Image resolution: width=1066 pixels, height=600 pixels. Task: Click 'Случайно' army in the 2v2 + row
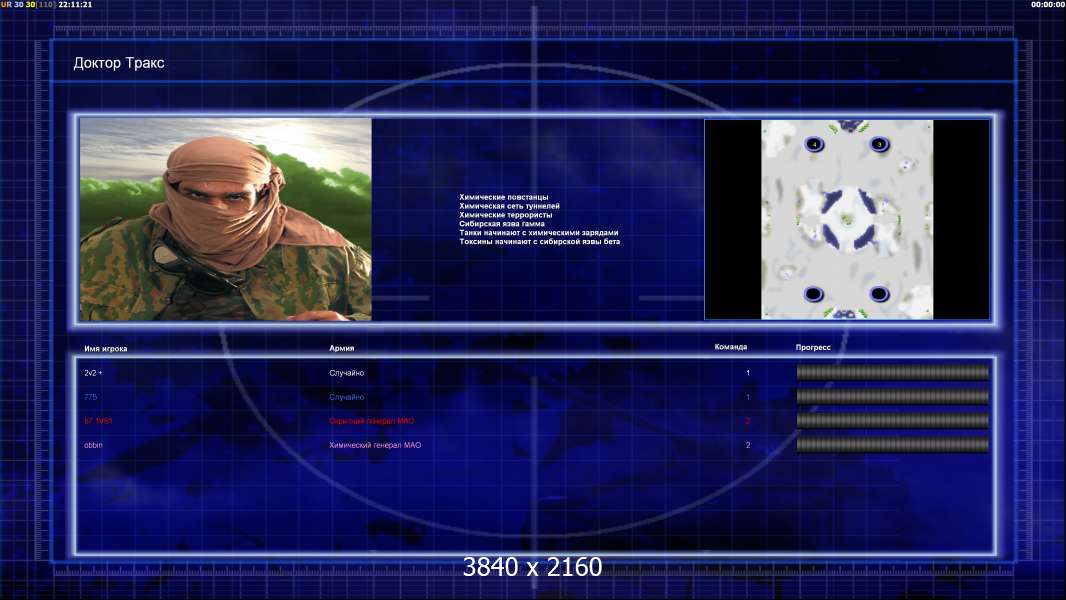point(347,373)
